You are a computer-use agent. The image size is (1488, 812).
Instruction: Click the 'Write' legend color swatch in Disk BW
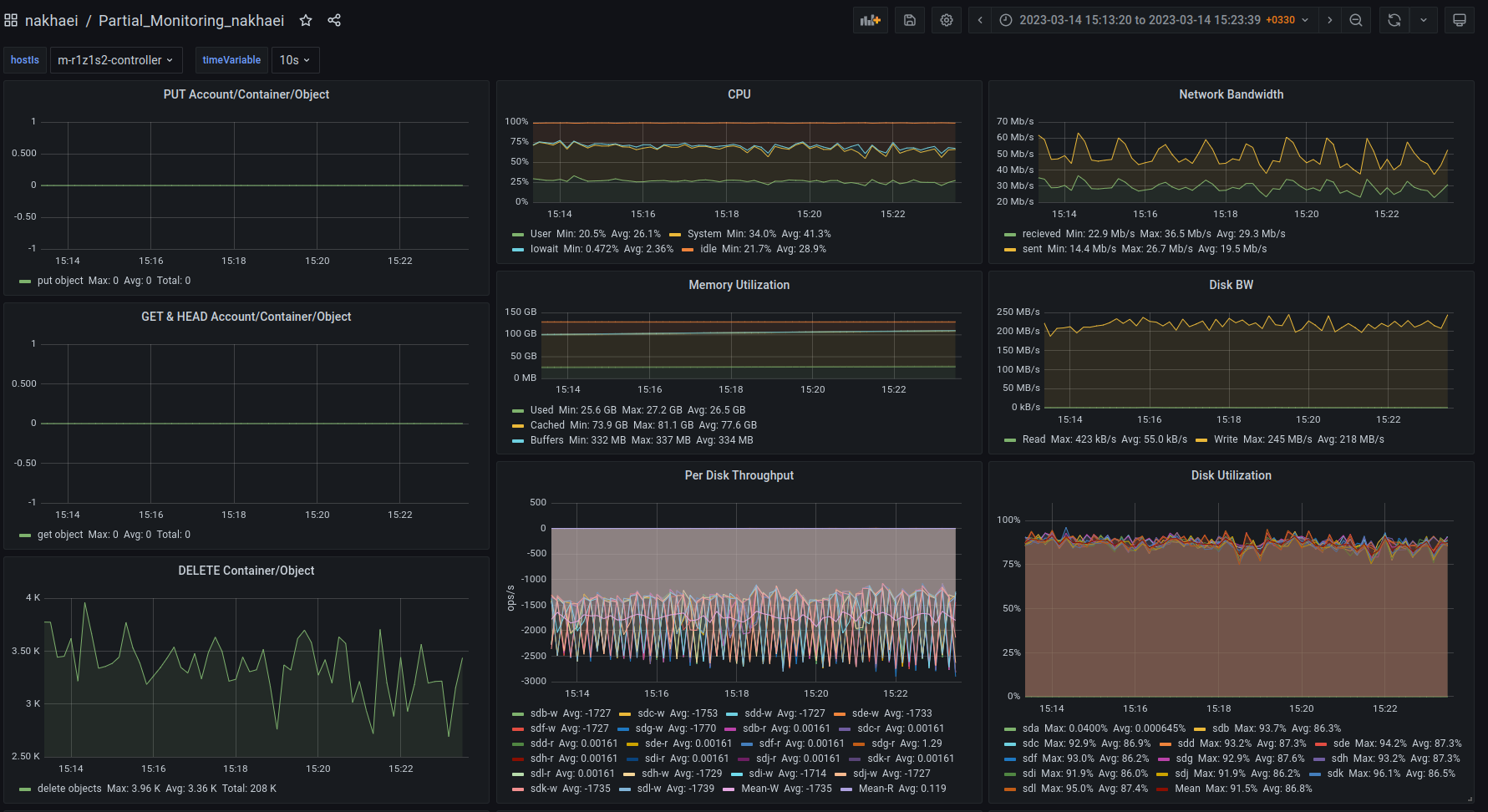(x=1201, y=440)
